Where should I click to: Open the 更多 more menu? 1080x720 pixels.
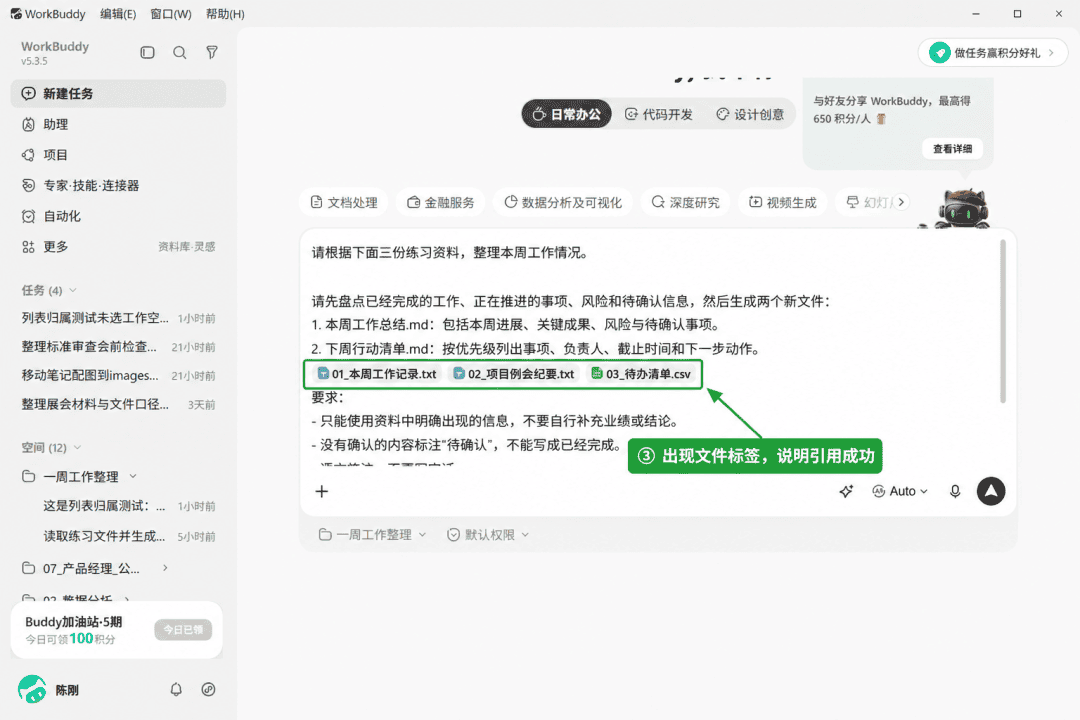[x=45, y=247]
